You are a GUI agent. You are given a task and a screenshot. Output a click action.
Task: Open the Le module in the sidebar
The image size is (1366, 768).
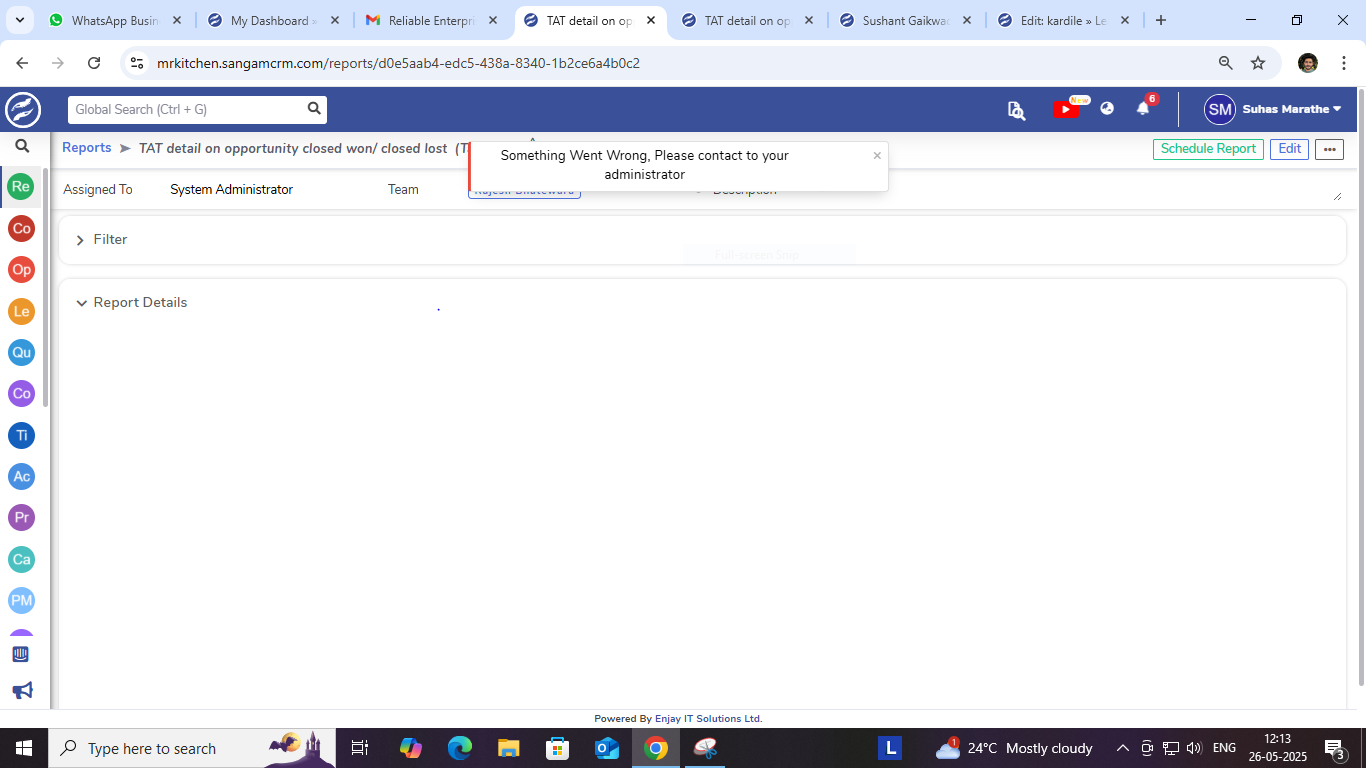[21, 311]
